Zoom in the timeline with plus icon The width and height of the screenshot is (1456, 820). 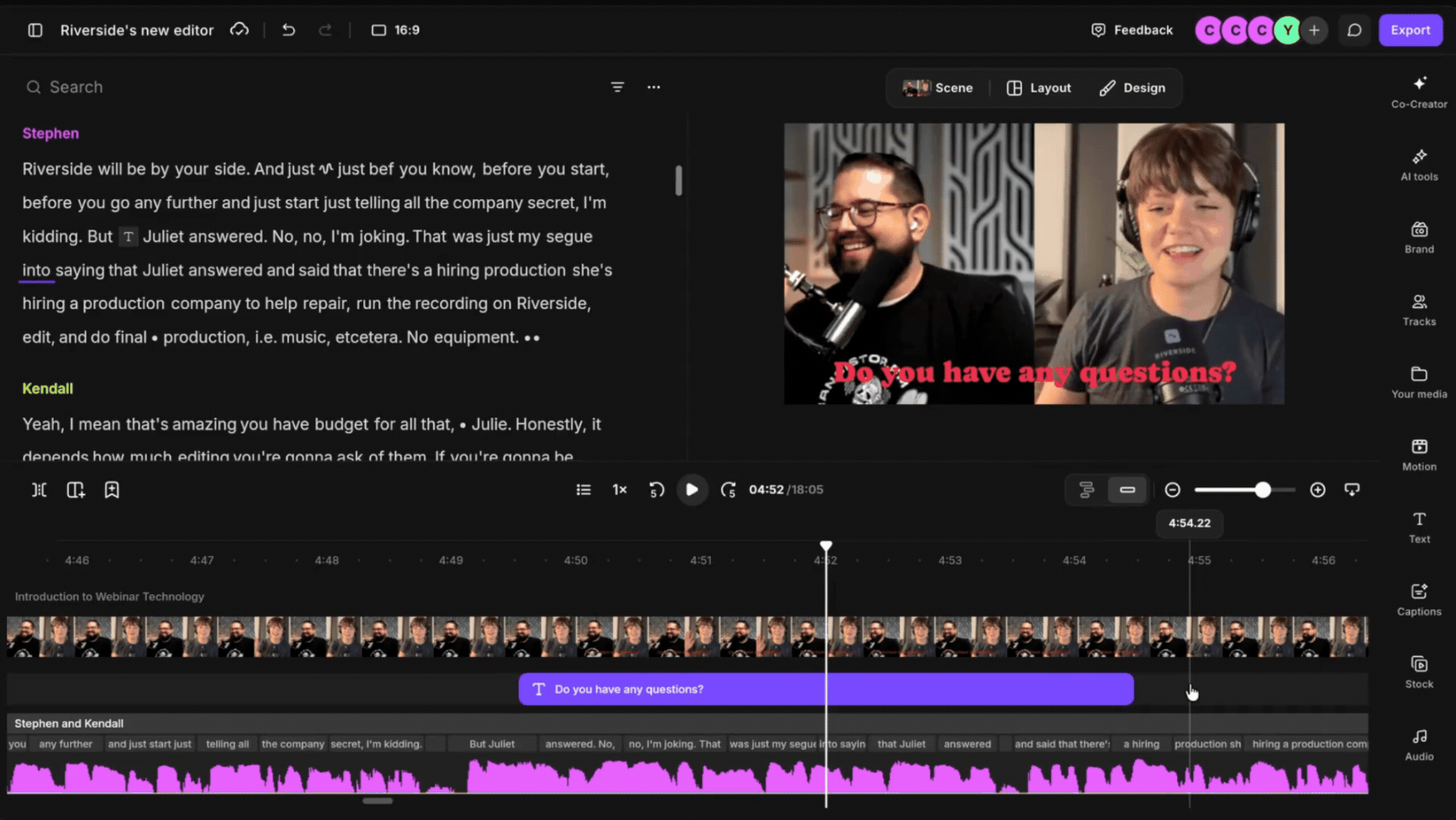click(x=1317, y=490)
